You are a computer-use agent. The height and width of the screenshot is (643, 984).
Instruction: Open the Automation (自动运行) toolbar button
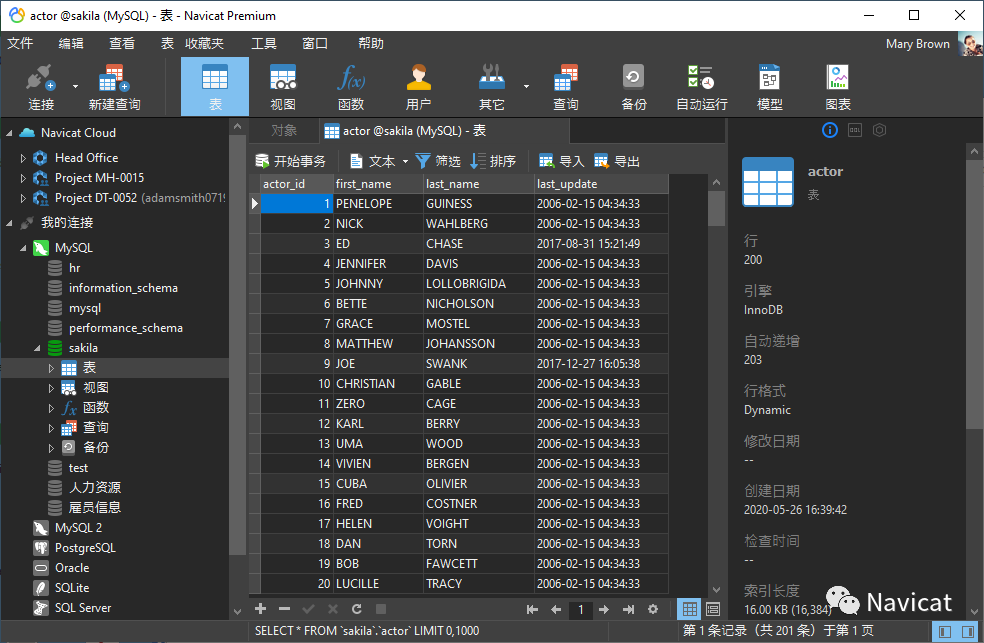(x=702, y=87)
